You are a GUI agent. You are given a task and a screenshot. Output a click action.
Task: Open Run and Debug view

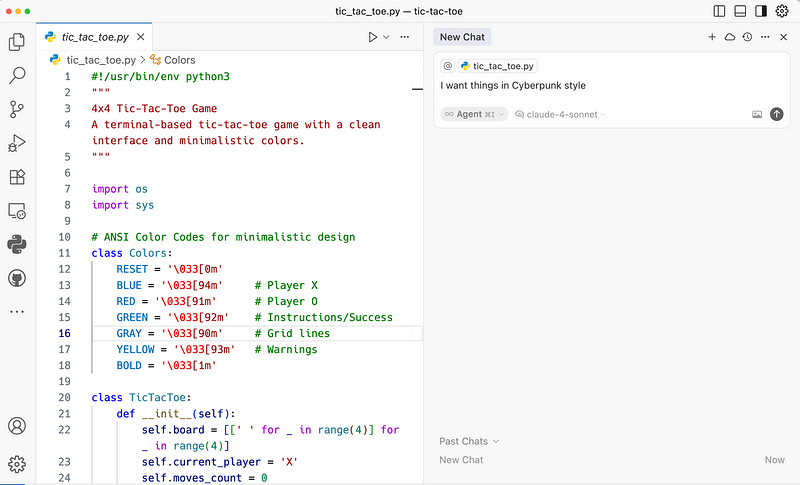[17, 143]
